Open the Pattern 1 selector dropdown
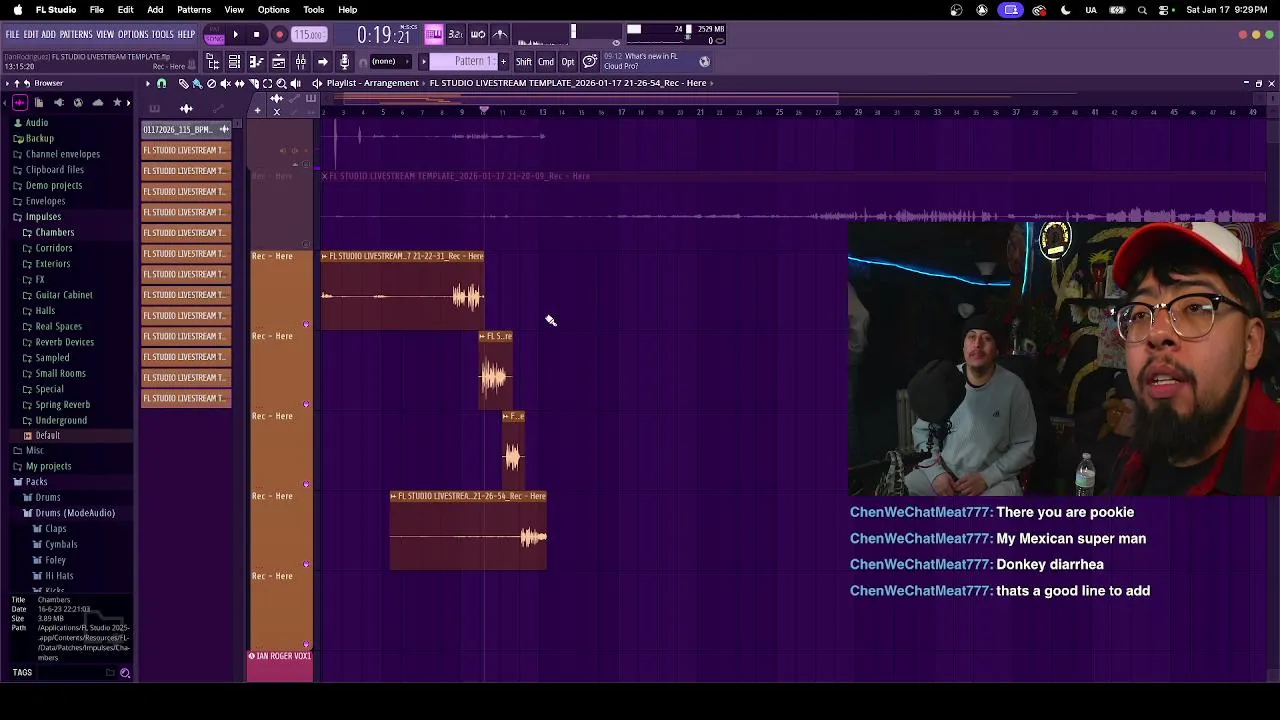Image resolution: width=1280 pixels, height=720 pixels. click(461, 62)
